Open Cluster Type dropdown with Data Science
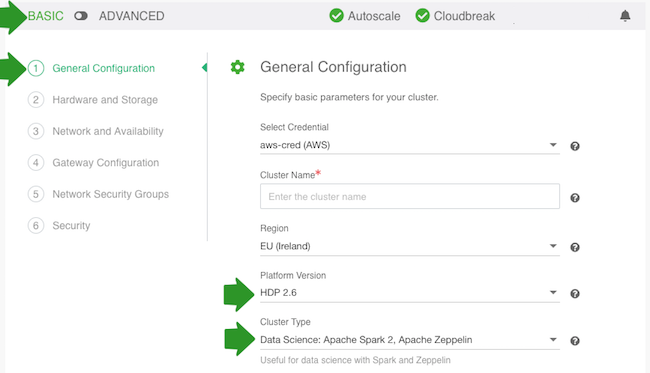 tap(410, 340)
